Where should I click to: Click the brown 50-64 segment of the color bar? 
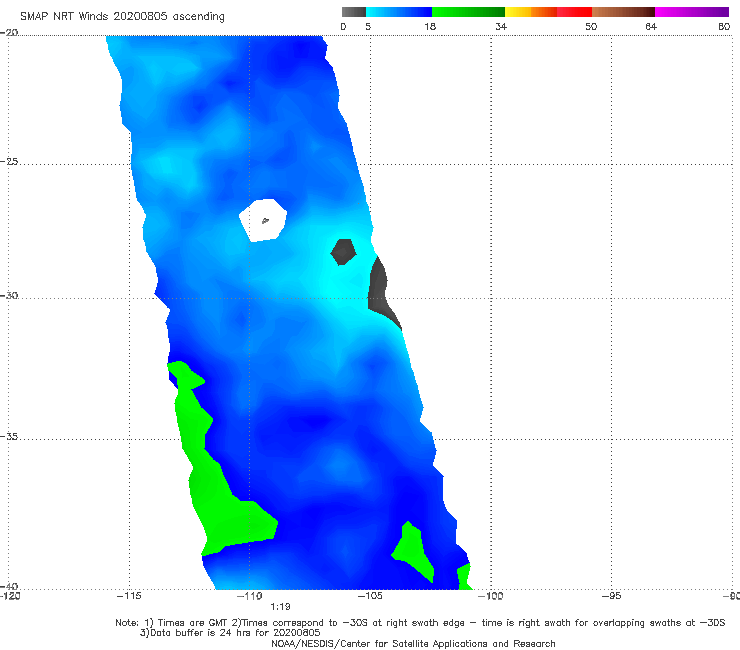point(623,12)
